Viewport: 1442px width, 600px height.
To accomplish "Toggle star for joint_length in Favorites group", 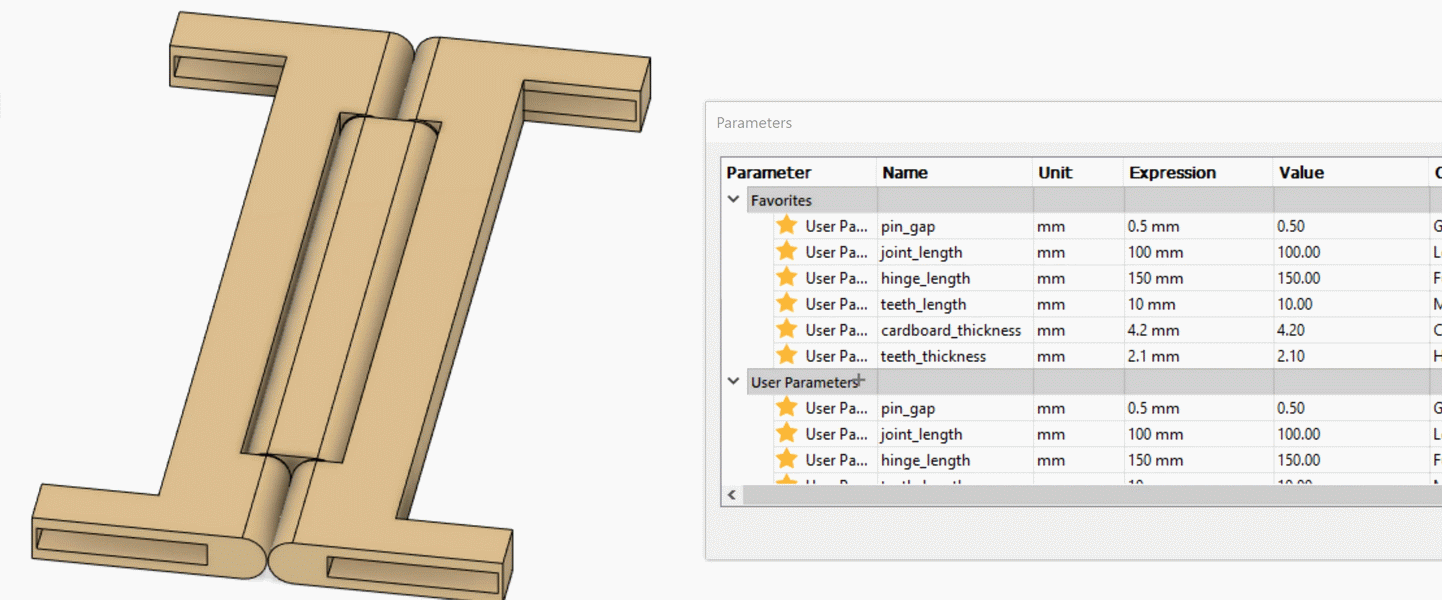I will [786, 251].
